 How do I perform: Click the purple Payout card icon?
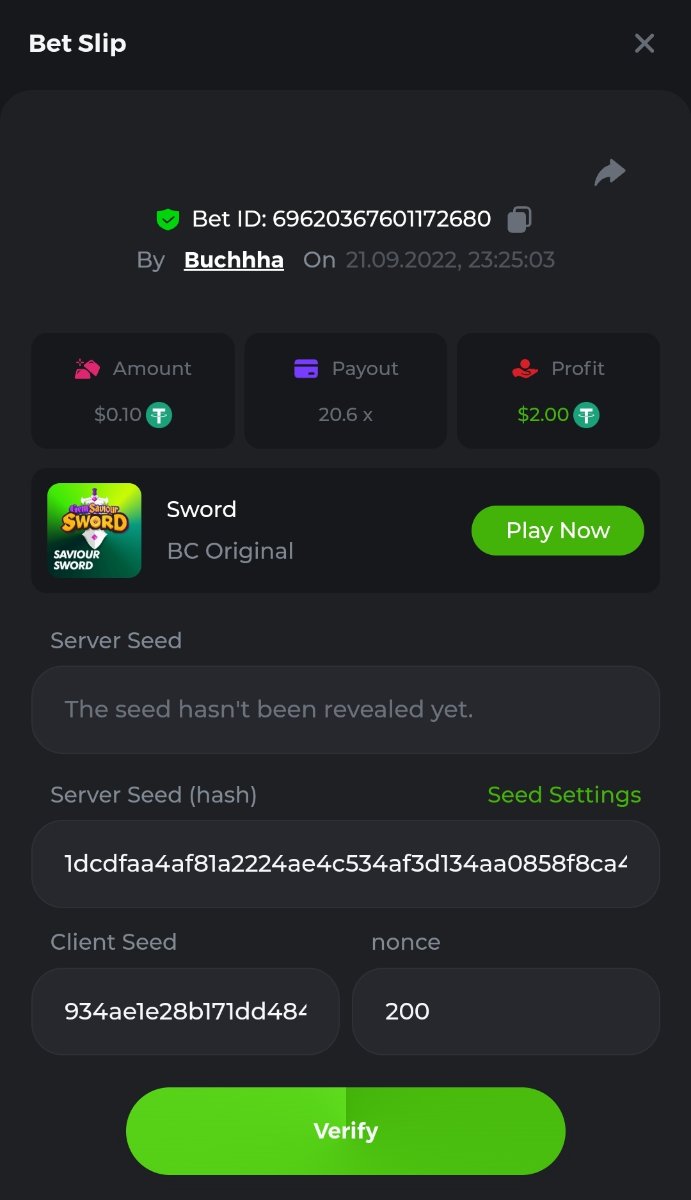coord(306,369)
